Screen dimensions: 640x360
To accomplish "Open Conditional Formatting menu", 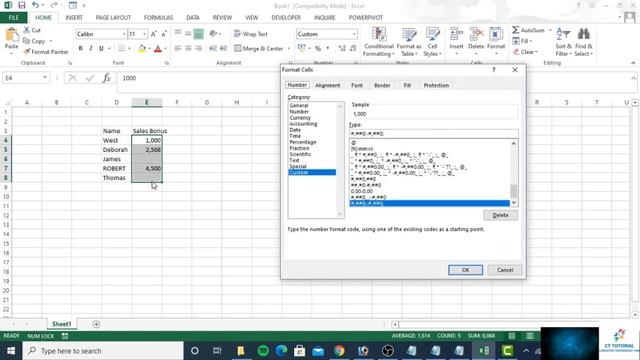I will [x=379, y=42].
